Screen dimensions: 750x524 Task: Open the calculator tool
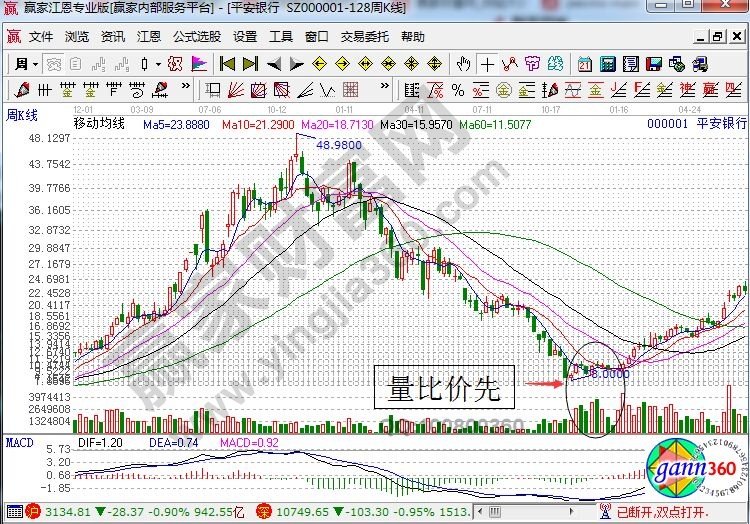point(607,64)
